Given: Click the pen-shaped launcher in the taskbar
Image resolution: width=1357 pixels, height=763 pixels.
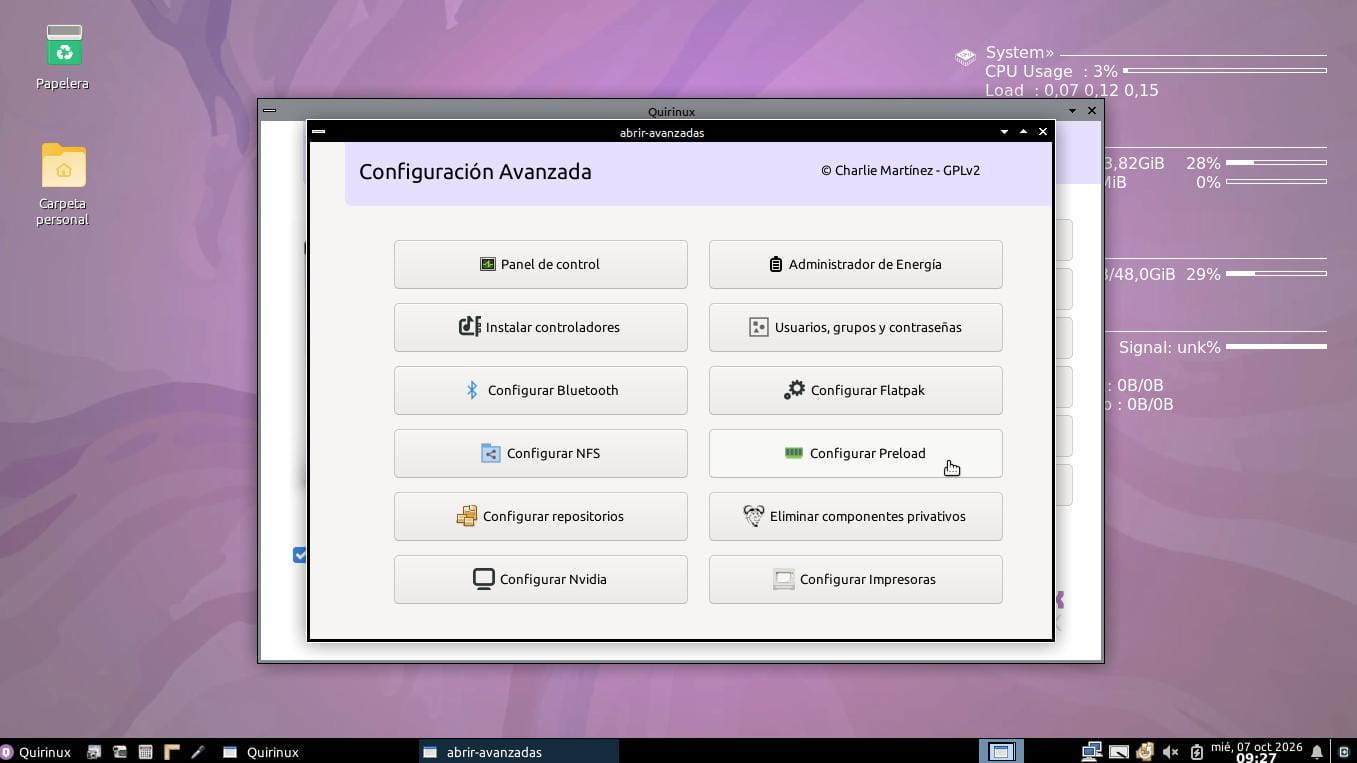Looking at the screenshot, I should point(198,752).
